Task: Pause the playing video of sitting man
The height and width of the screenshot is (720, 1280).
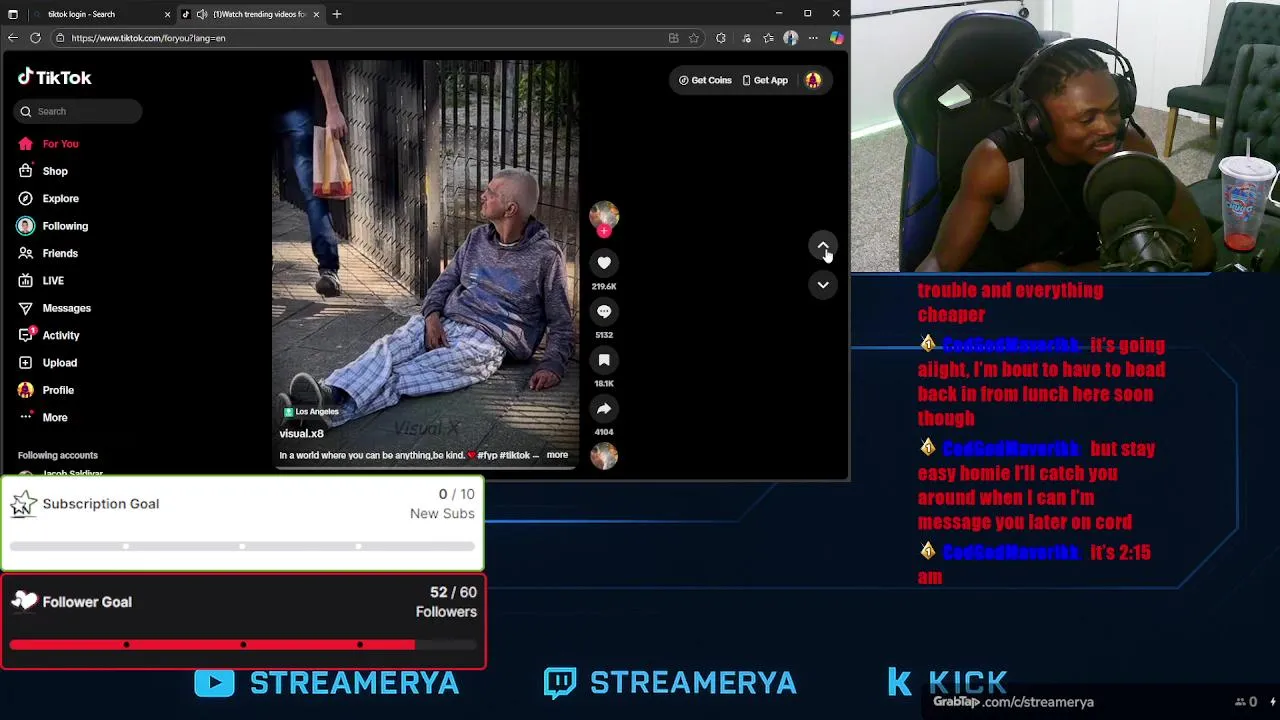Action: tap(426, 265)
